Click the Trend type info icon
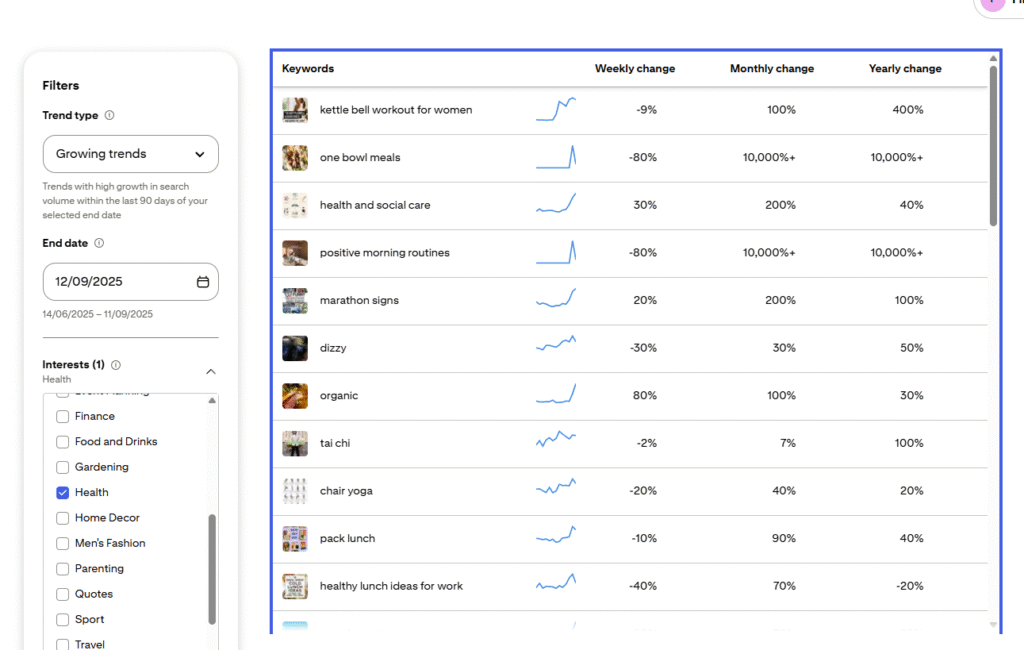 (110, 115)
